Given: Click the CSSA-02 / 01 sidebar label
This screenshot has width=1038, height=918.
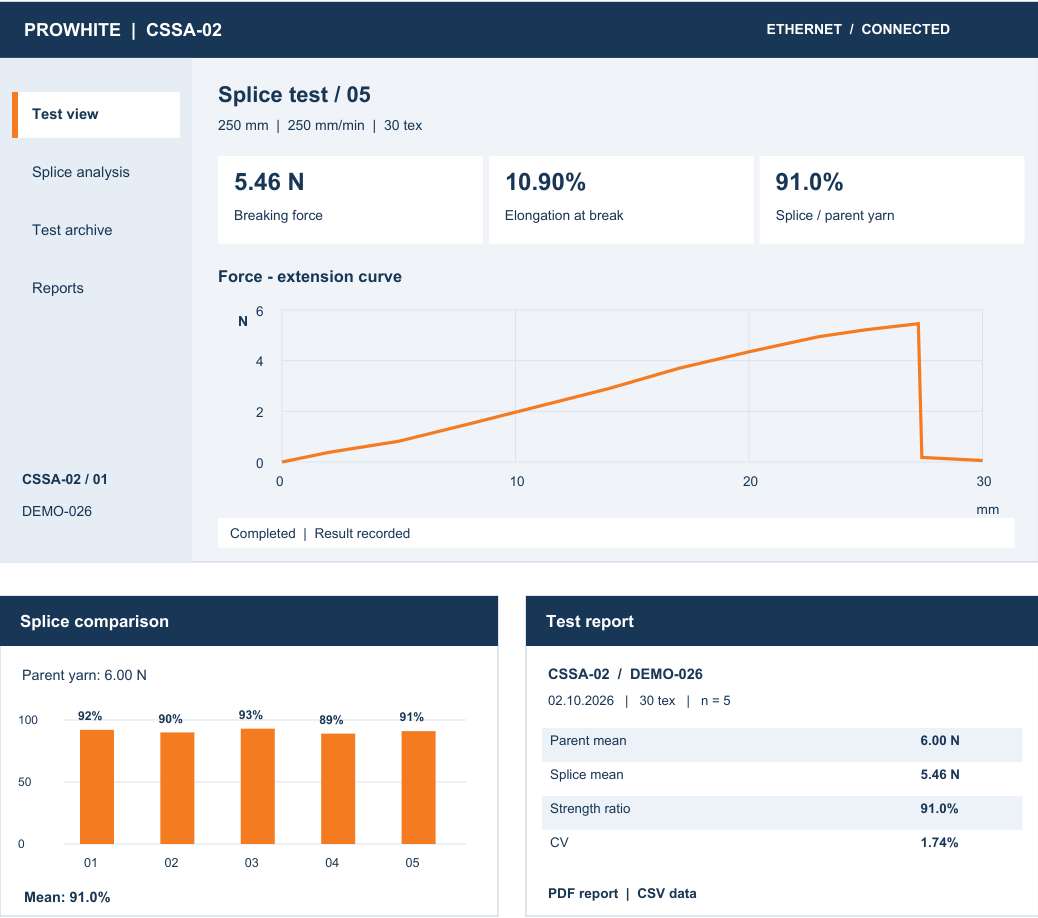Looking at the screenshot, I should (x=65, y=479).
